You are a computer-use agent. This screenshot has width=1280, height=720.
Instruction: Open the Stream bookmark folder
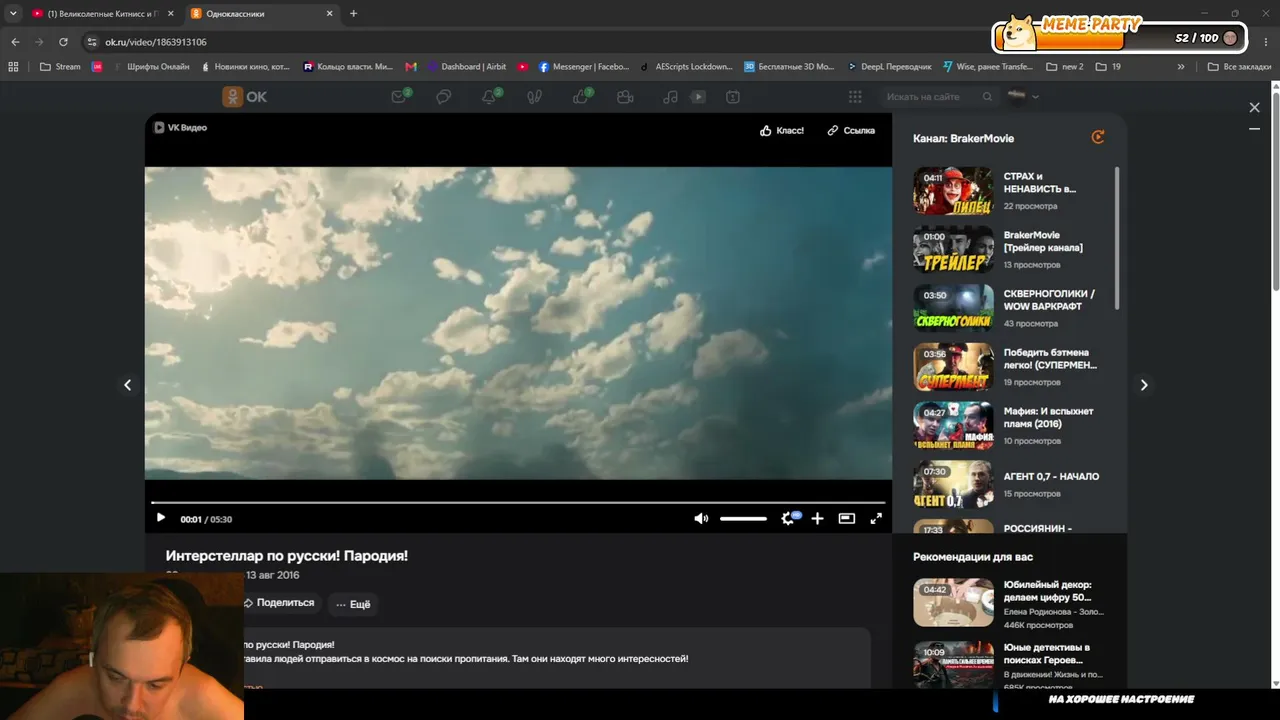tap(60, 67)
